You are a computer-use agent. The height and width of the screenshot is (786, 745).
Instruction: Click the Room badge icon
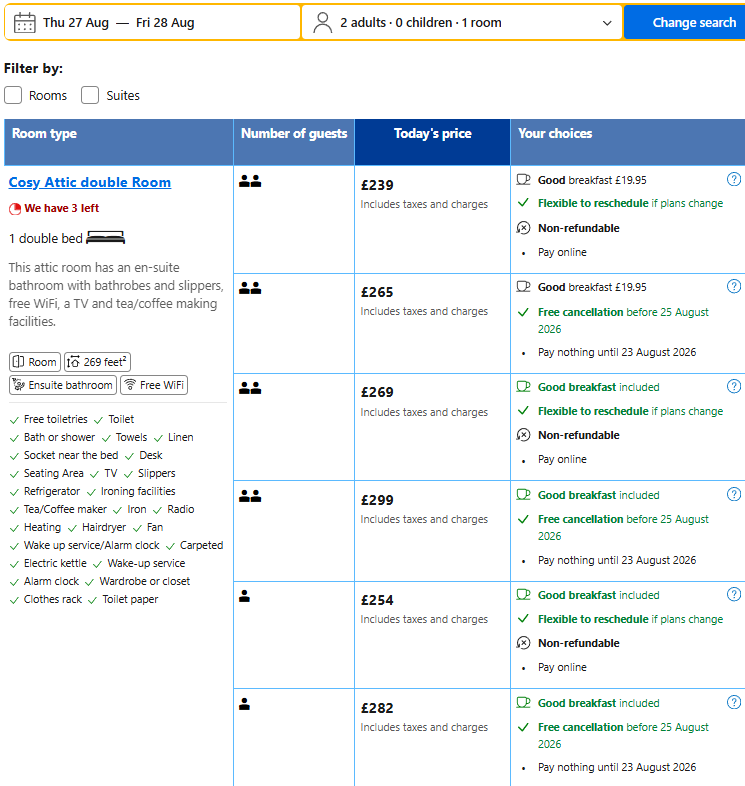[x=19, y=362]
